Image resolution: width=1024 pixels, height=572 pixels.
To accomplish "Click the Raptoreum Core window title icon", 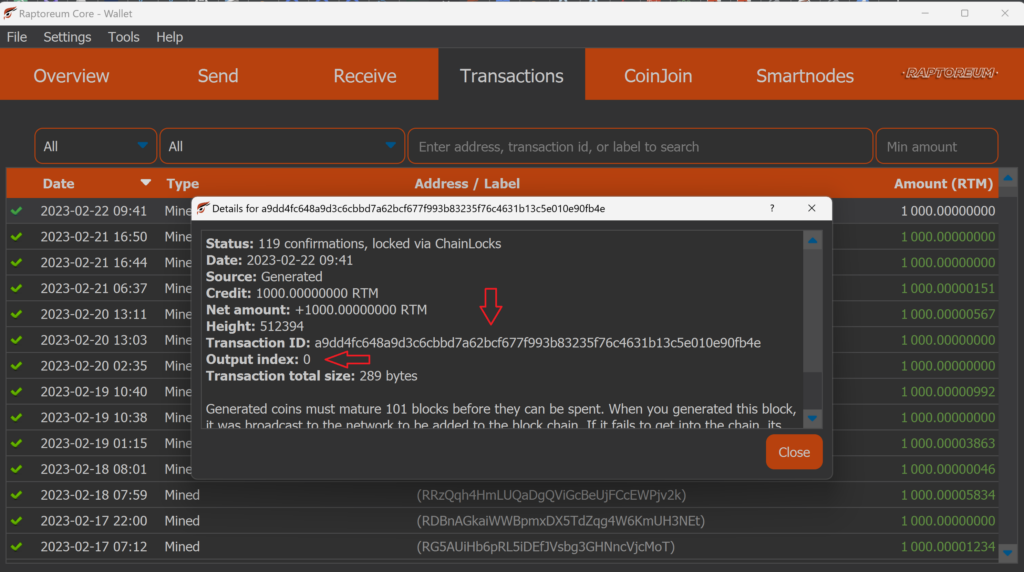I will (9, 13).
